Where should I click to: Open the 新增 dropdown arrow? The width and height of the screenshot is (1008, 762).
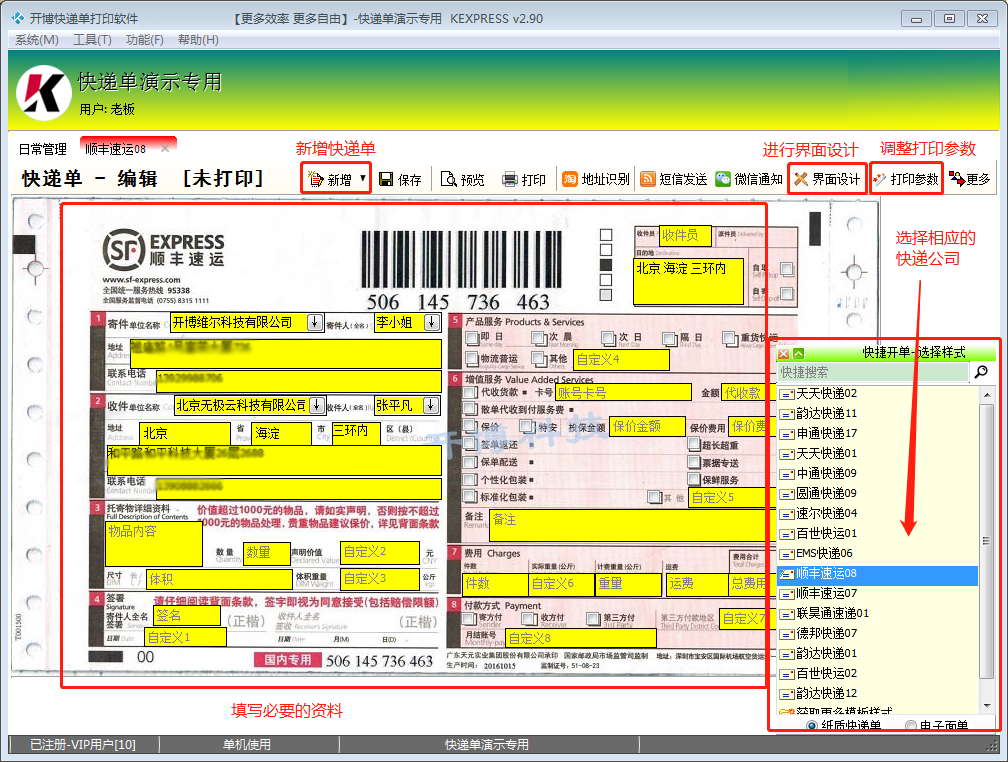coord(363,179)
